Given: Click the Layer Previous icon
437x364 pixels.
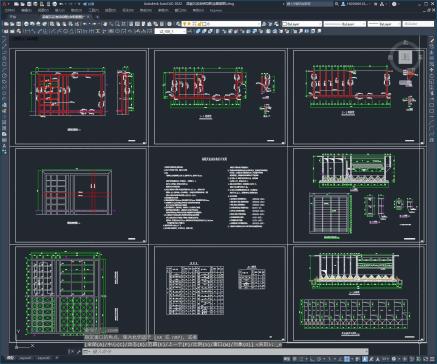Looking at the screenshot, I should tap(270, 24).
